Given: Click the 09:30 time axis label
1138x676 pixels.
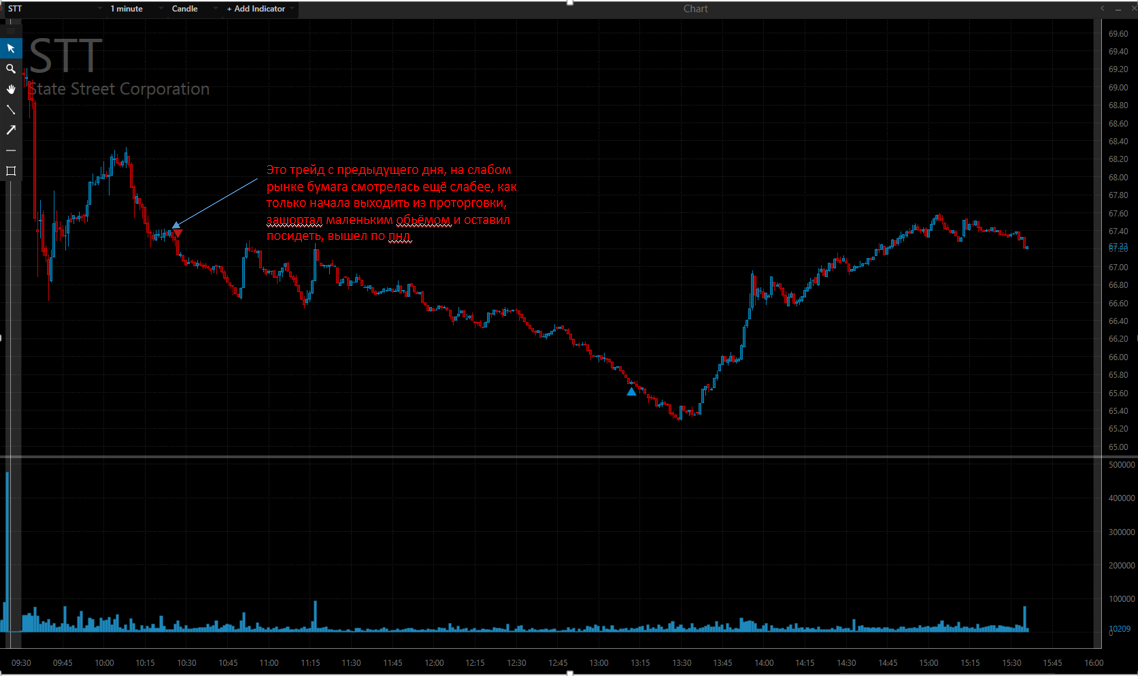Looking at the screenshot, I should 22,663.
